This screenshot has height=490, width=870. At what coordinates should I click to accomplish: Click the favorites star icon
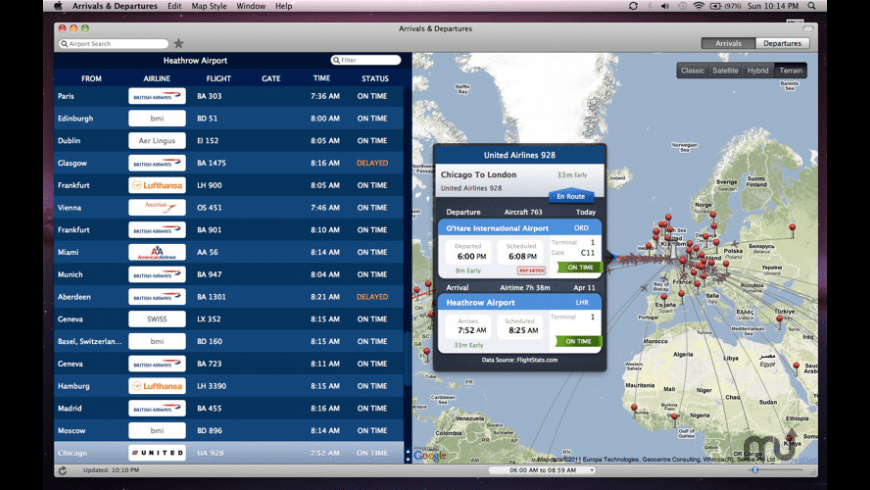coord(178,43)
